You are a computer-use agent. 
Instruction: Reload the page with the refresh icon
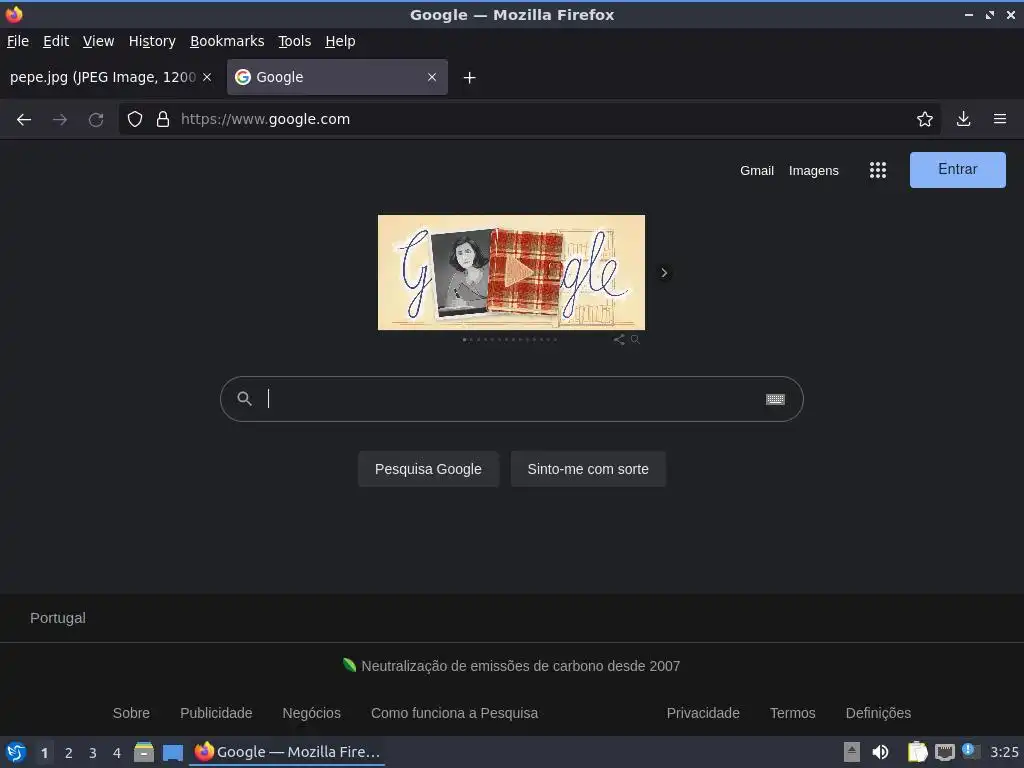96,120
